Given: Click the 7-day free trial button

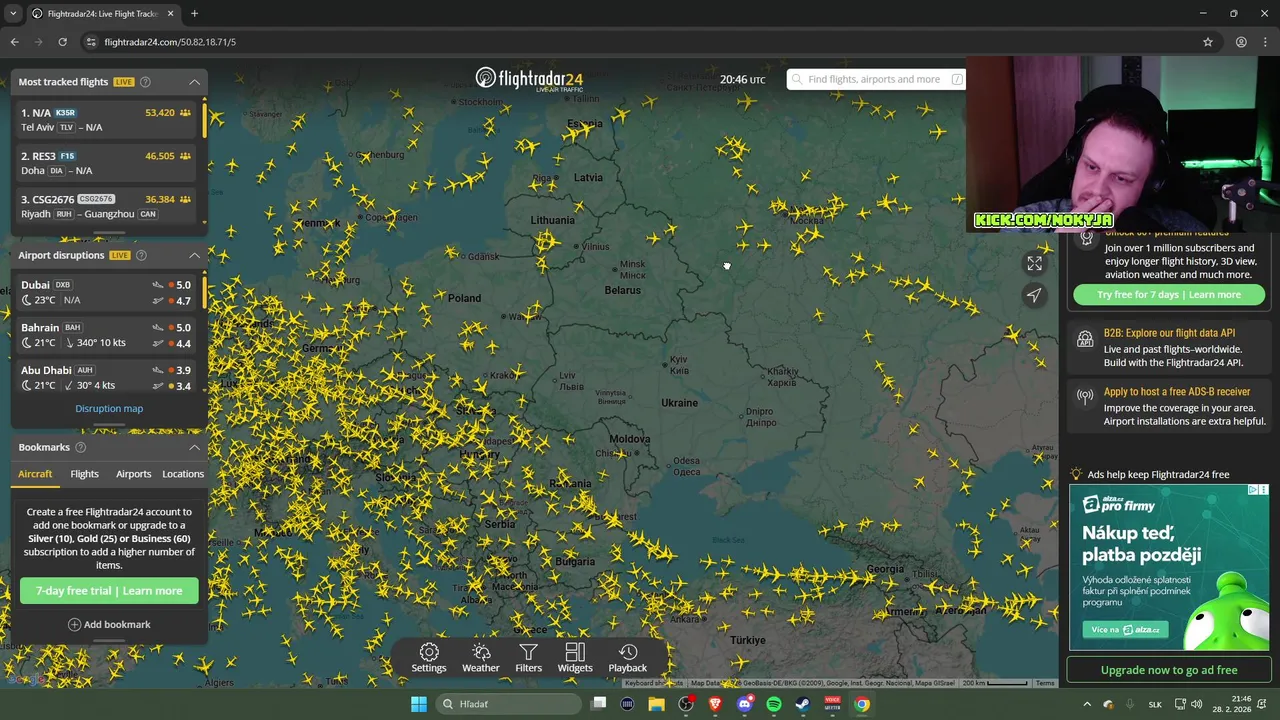Looking at the screenshot, I should pyautogui.click(x=109, y=591).
